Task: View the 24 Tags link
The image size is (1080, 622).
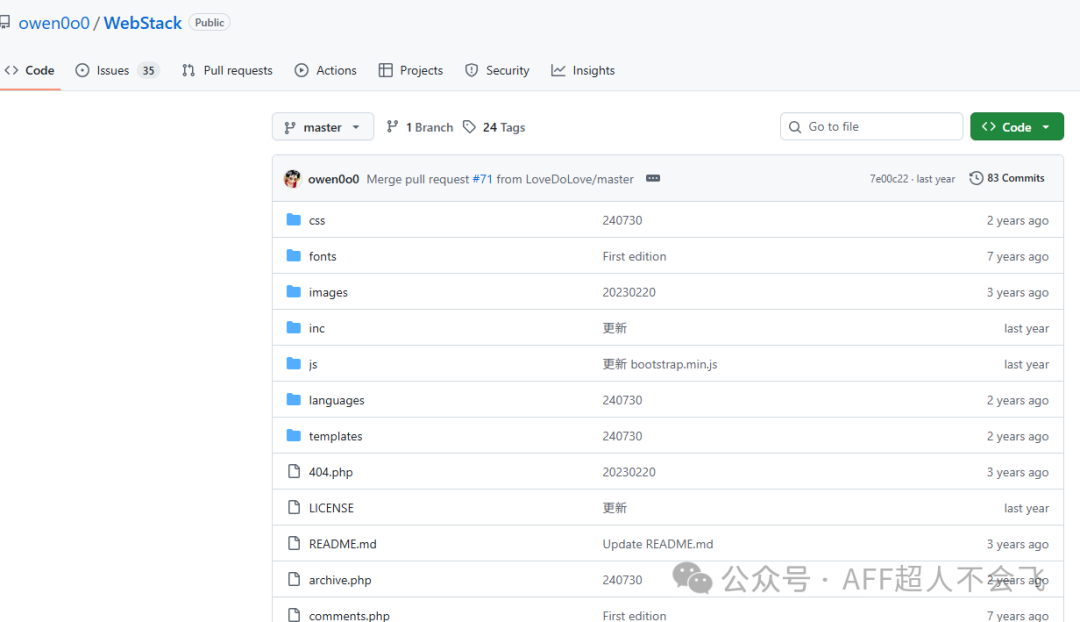Action: (x=494, y=127)
